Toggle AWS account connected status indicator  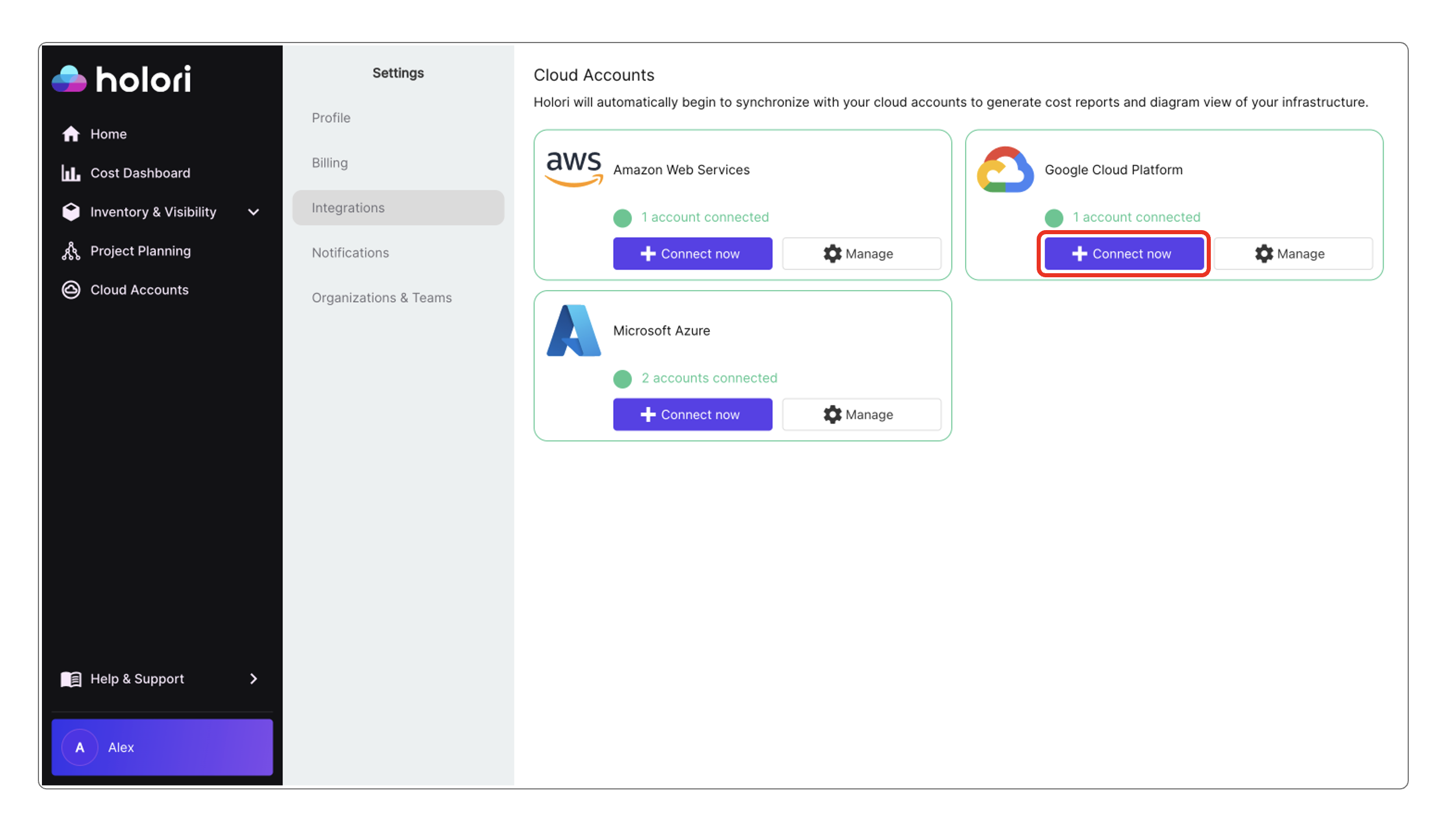click(621, 217)
